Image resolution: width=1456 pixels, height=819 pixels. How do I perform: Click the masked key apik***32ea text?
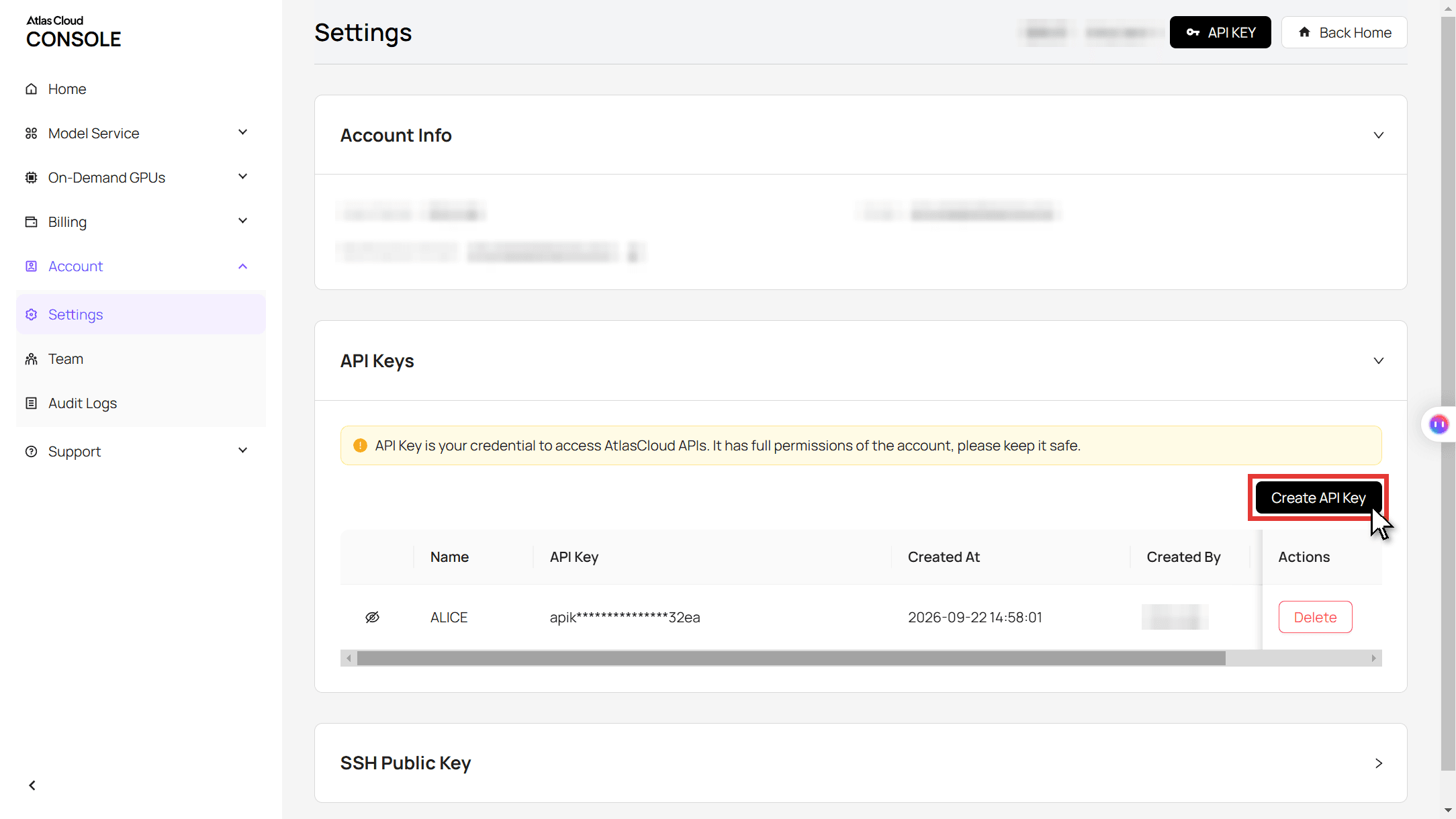pyautogui.click(x=625, y=617)
